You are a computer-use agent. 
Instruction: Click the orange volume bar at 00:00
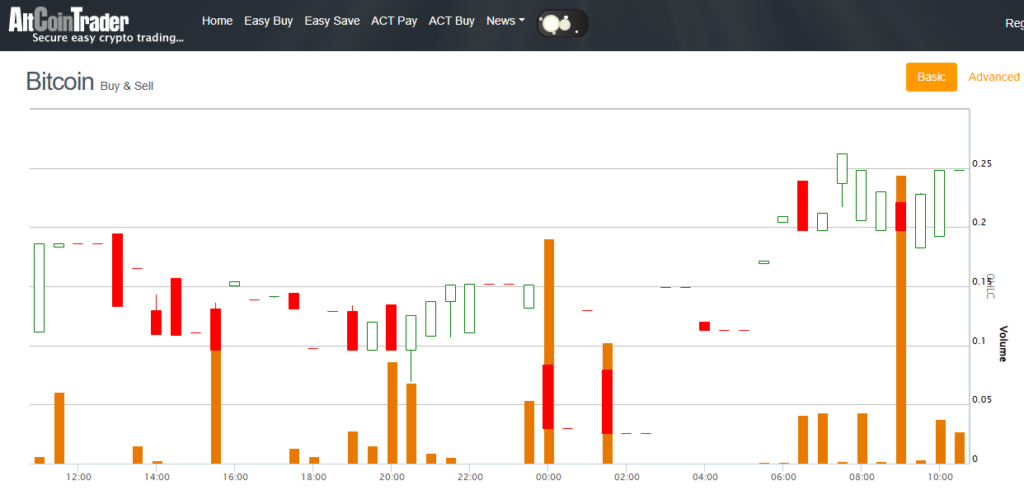pos(549,351)
